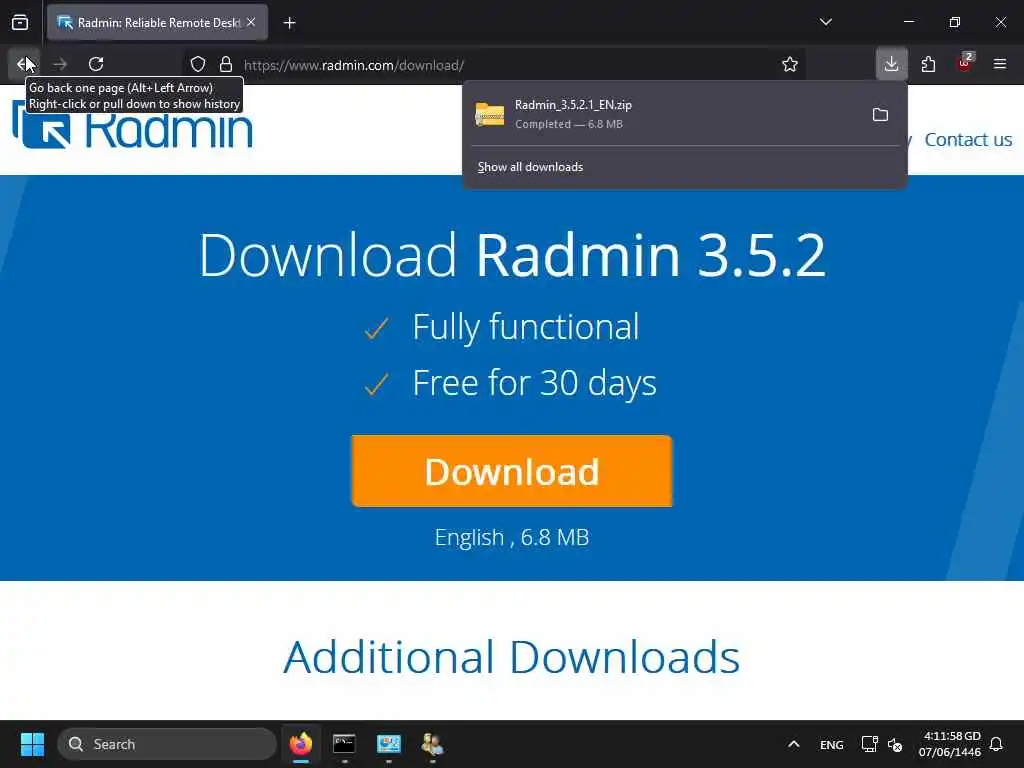Screen dimensions: 1024x768
Task: Open a new tab with the plus button
Action: click(x=289, y=23)
